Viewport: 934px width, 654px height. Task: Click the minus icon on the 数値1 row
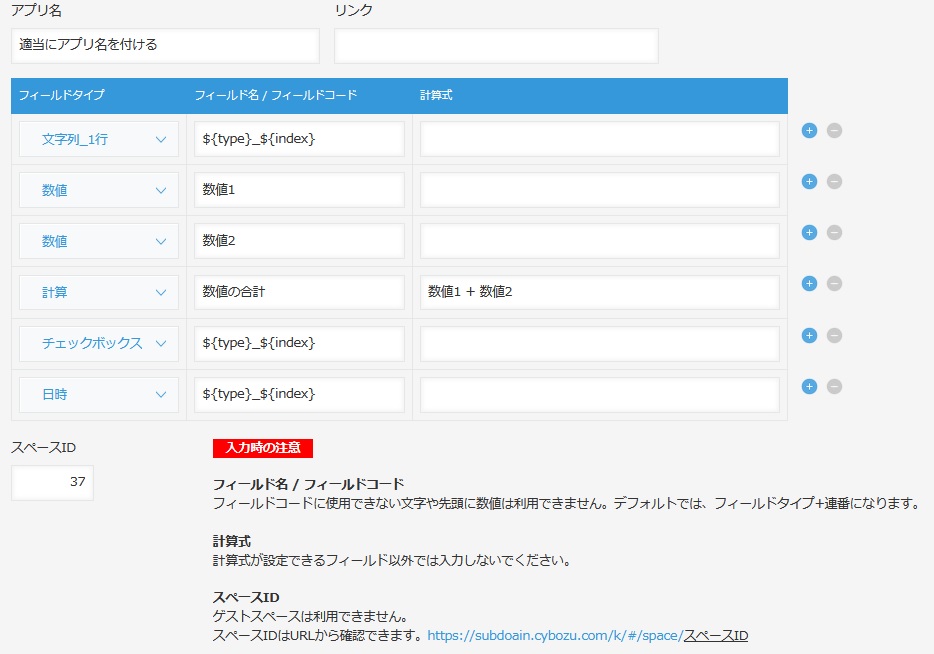point(834,181)
